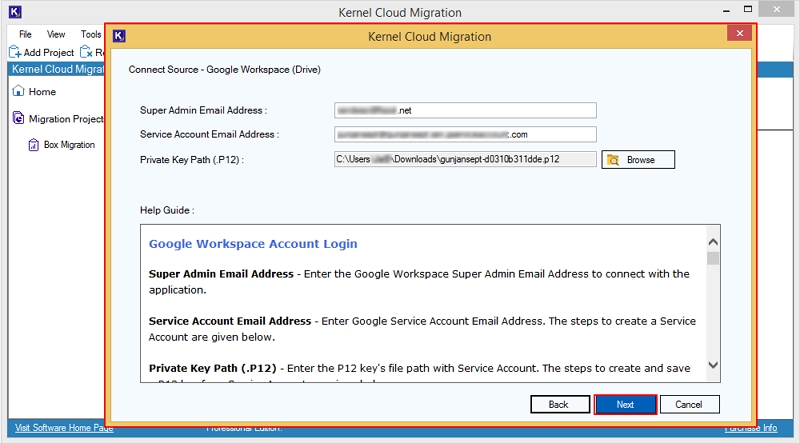Click the Migration Project icon
The width and height of the screenshot is (800, 443).
tap(18, 118)
